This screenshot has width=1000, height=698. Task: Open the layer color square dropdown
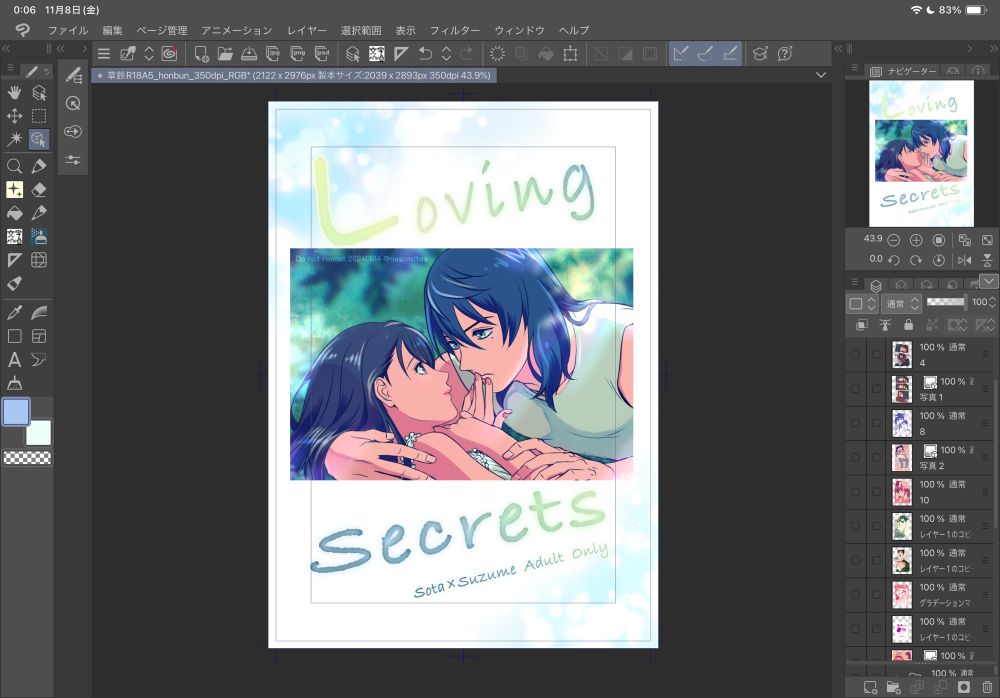click(x=862, y=304)
